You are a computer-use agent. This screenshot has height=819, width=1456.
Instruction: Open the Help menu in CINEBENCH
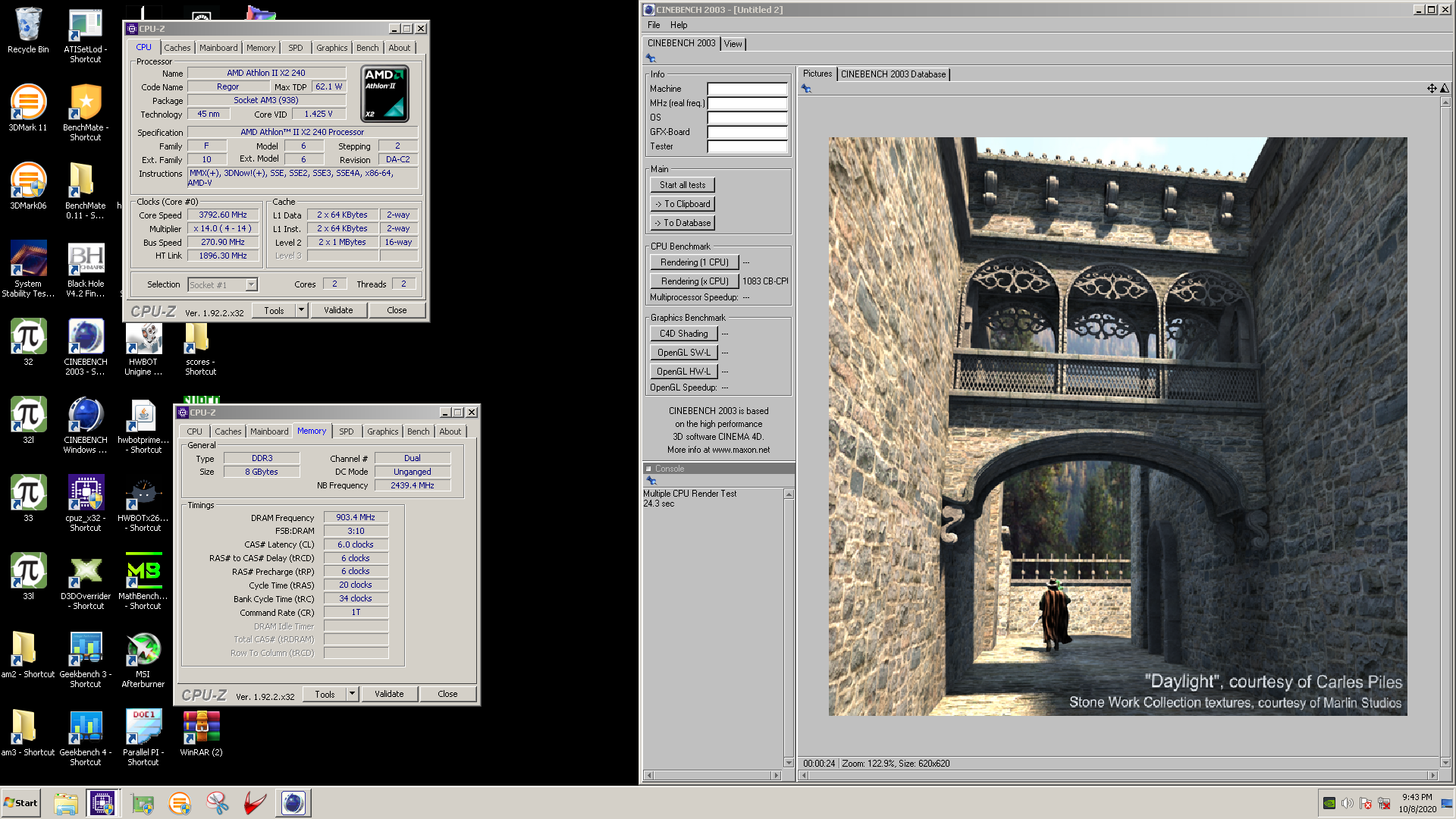pyautogui.click(x=679, y=25)
